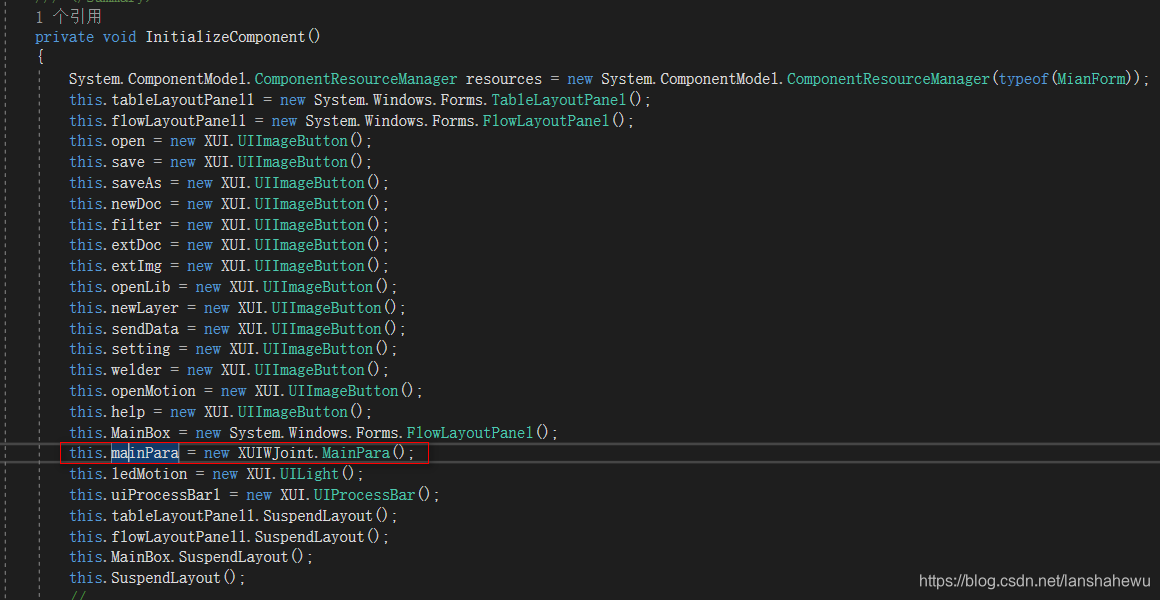Screen dimensions: 1160x600
Task: Click FlowLayoutPanel class on the MainBox line
Action: pos(471,432)
